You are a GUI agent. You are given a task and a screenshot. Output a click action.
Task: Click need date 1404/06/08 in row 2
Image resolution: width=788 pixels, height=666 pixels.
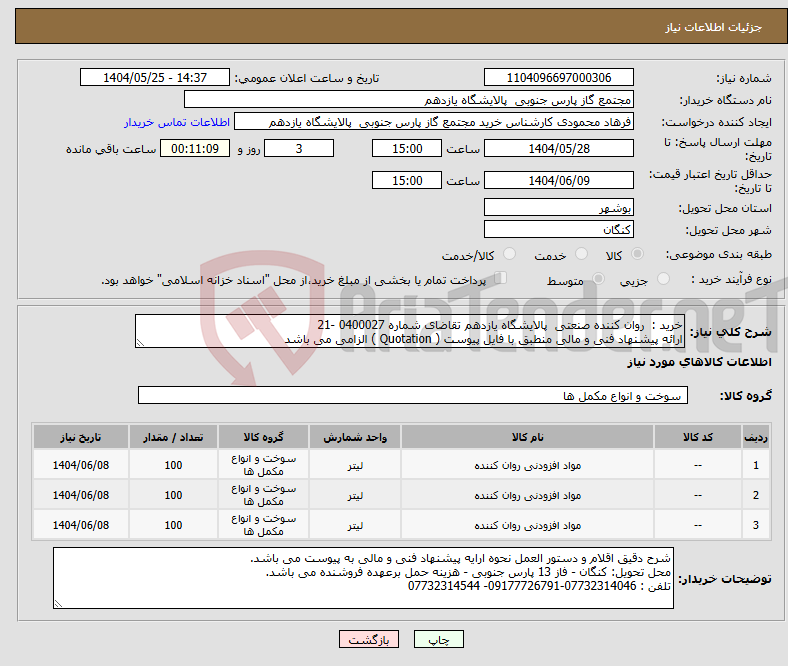pyautogui.click(x=81, y=495)
